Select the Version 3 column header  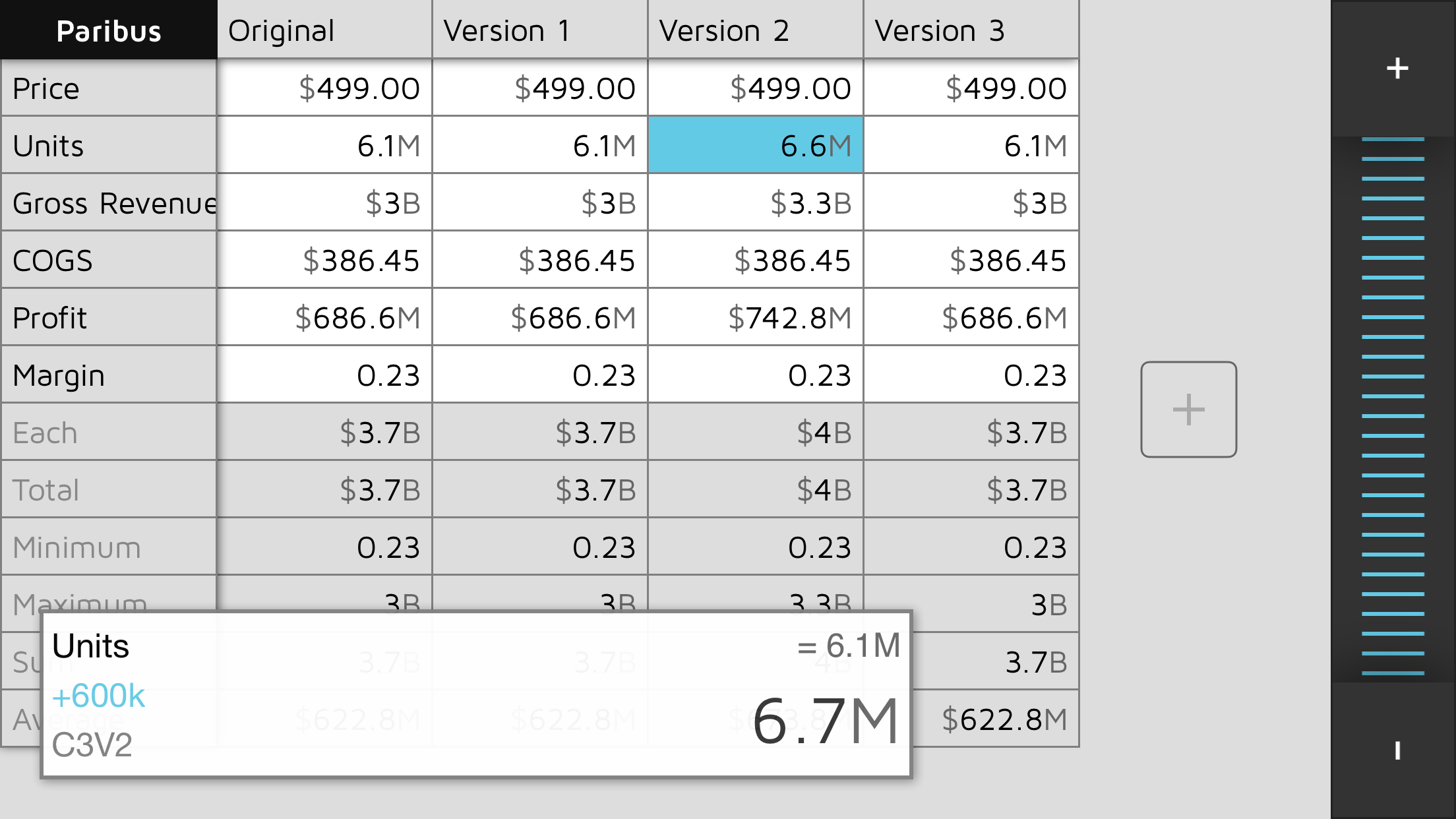point(971,30)
